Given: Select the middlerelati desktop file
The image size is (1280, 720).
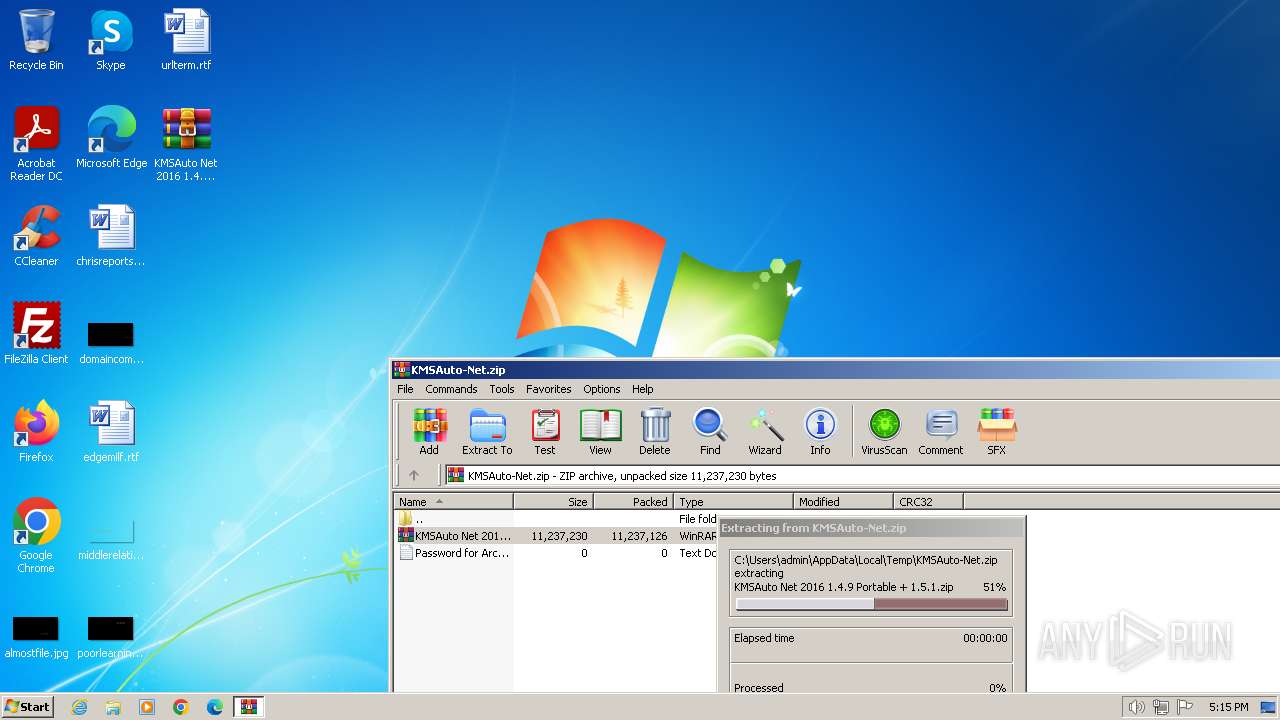Looking at the screenshot, I should pyautogui.click(x=111, y=540).
